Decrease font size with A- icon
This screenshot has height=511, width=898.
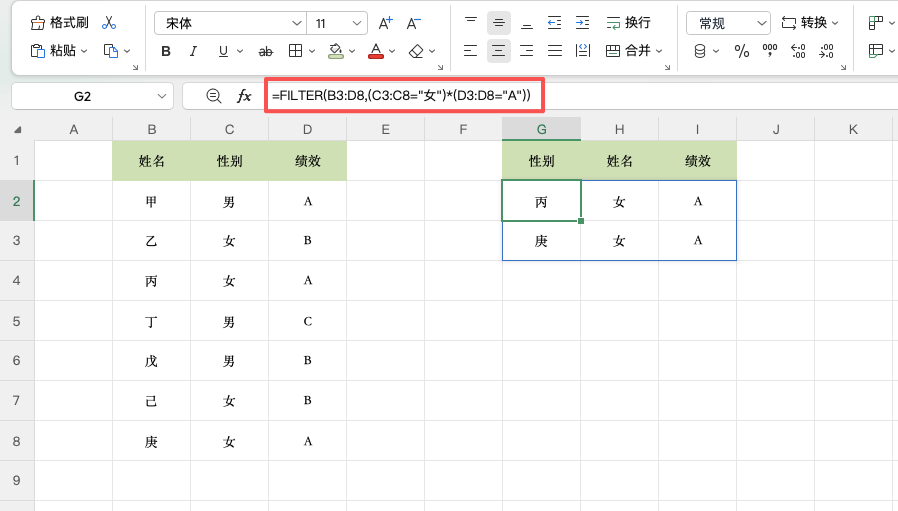[413, 23]
